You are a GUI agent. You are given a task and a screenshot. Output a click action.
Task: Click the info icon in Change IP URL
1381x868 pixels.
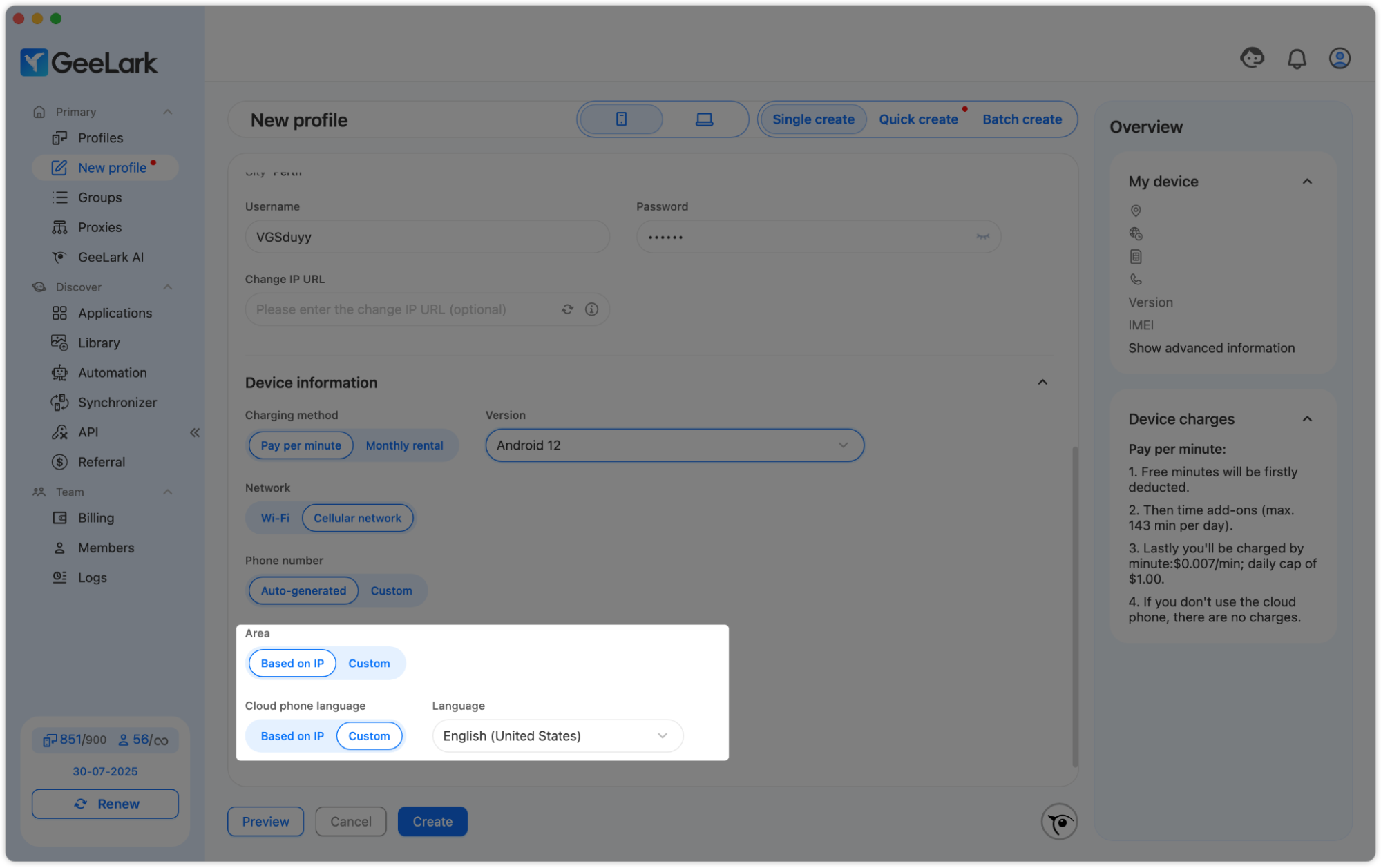coord(591,309)
